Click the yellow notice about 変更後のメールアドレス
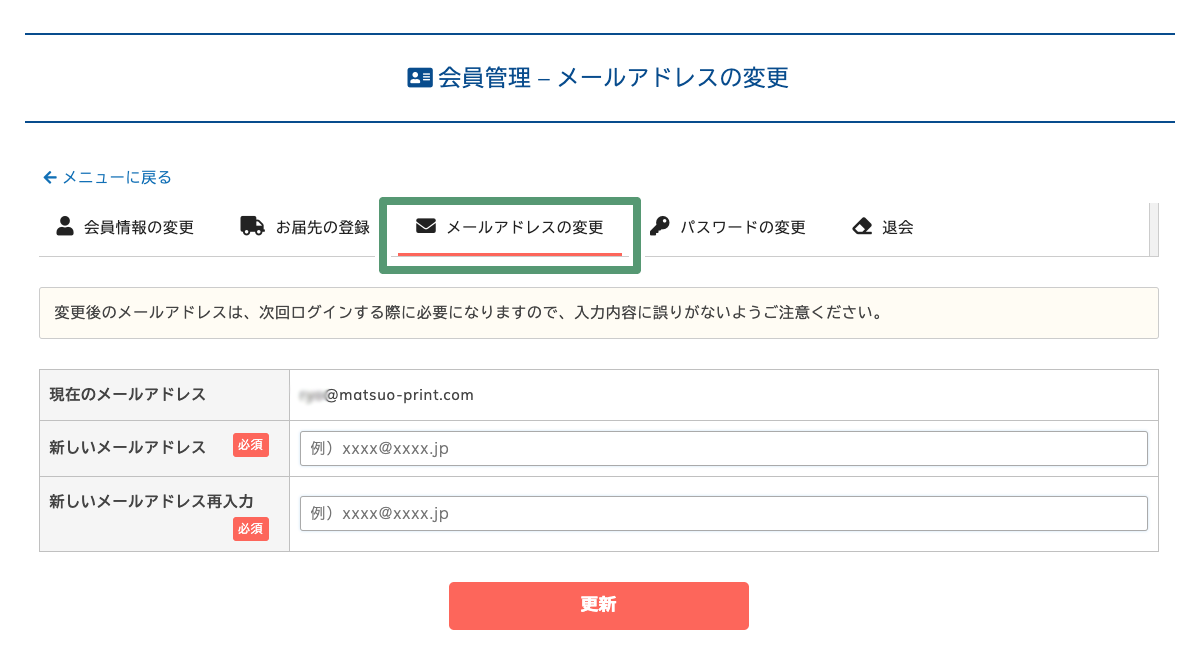The width and height of the screenshot is (1200, 670). (599, 313)
